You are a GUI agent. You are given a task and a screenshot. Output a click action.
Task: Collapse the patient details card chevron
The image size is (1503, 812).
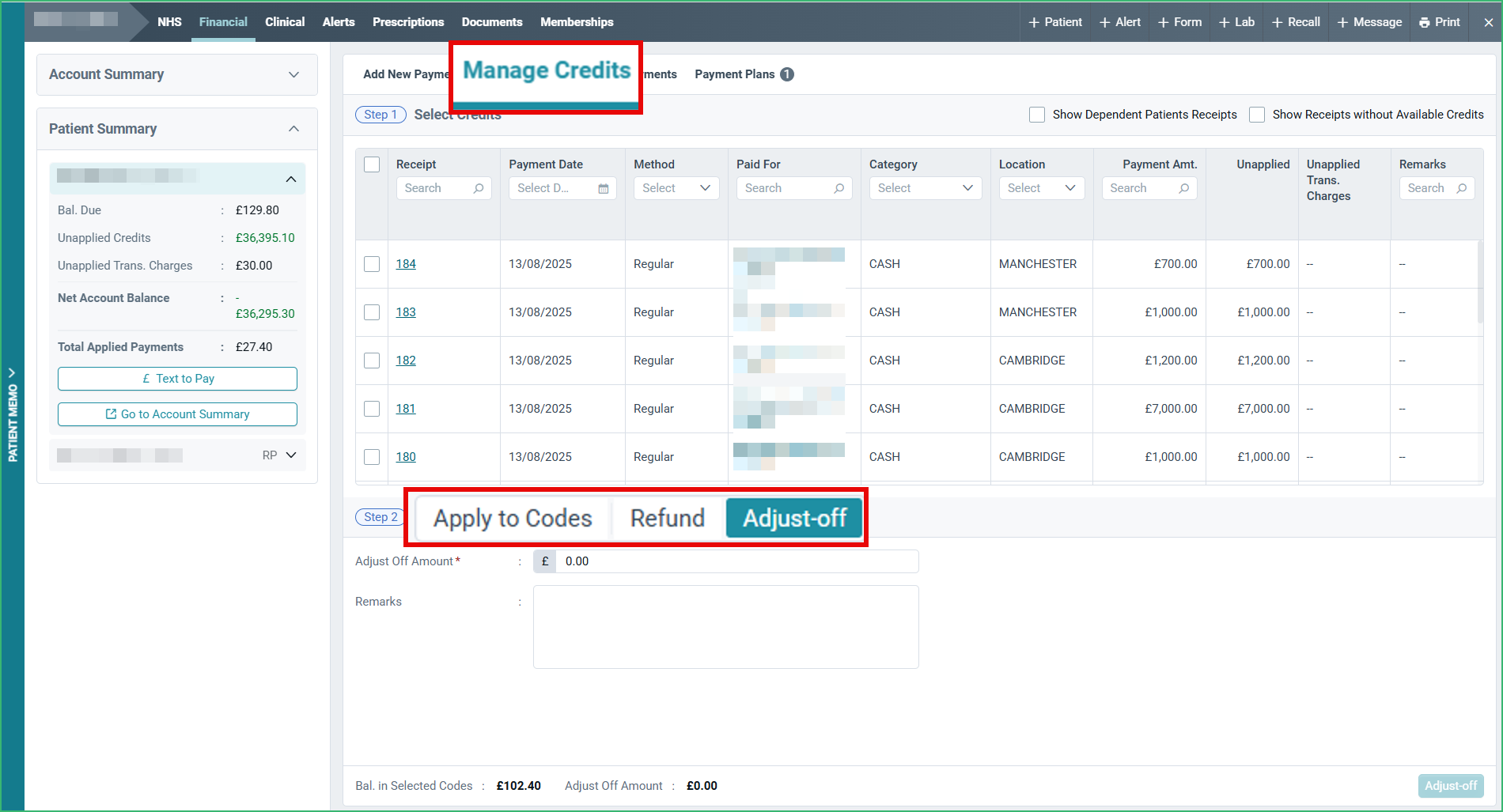[291, 179]
